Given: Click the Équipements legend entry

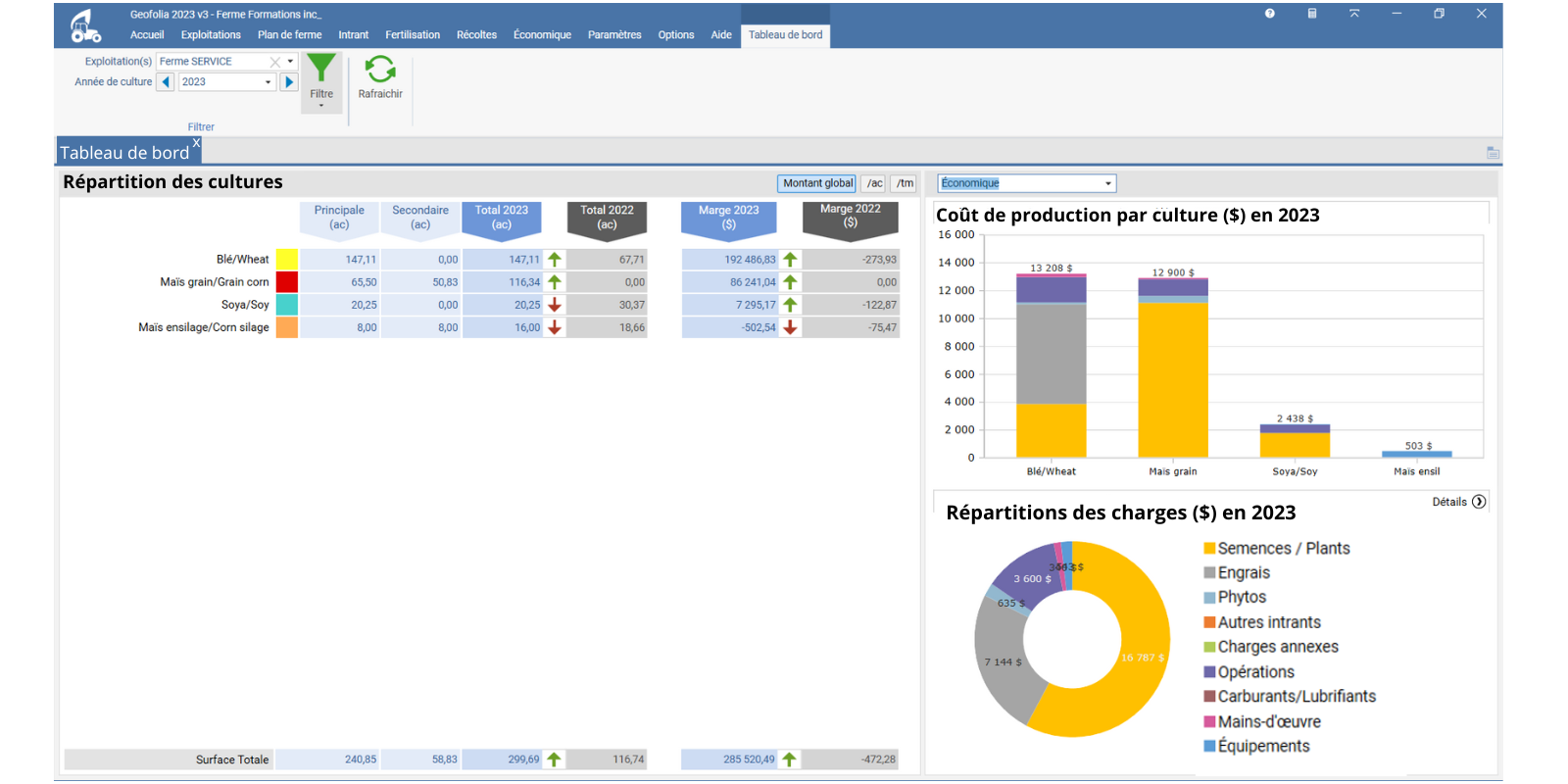Looking at the screenshot, I should (1257, 747).
